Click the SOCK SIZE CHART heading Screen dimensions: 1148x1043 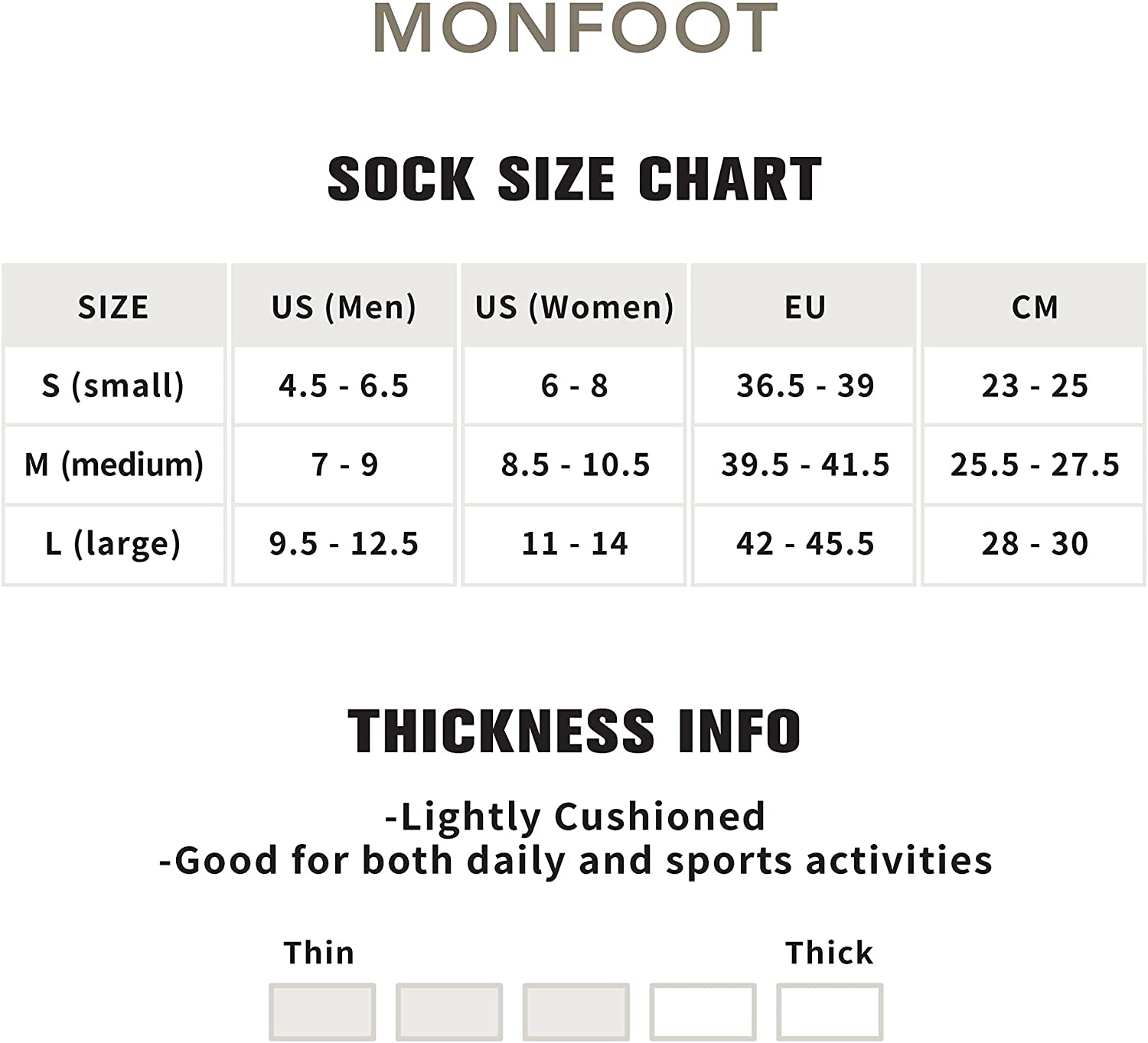574,179
